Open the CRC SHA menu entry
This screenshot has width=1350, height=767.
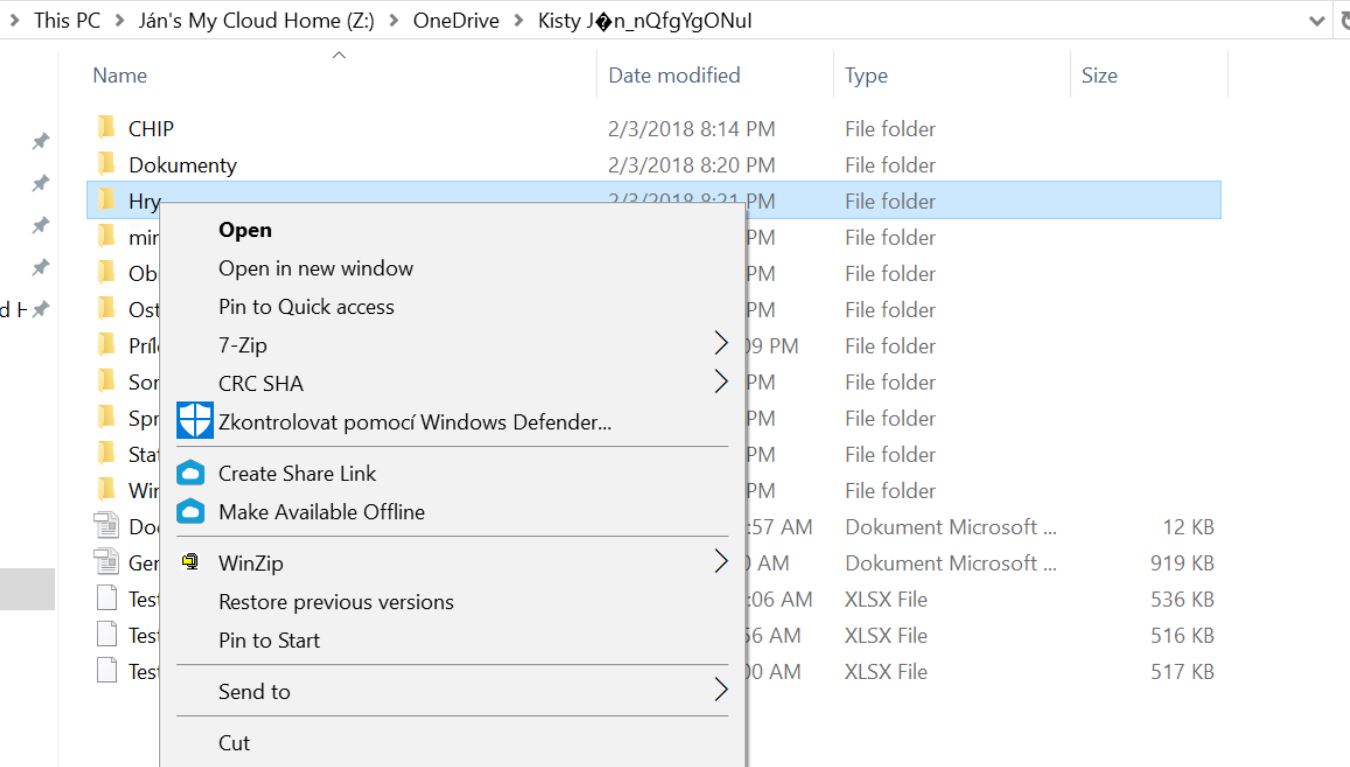coord(261,383)
